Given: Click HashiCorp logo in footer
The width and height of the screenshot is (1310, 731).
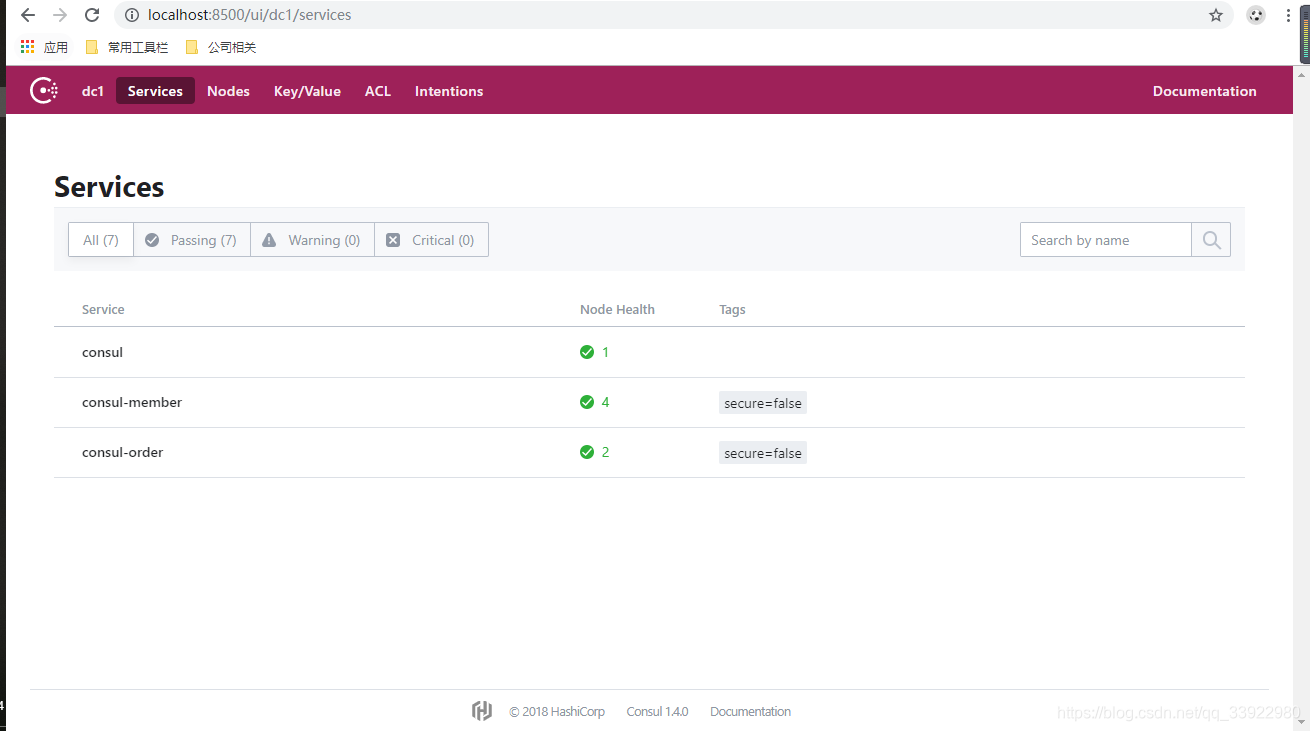Looking at the screenshot, I should (x=482, y=711).
